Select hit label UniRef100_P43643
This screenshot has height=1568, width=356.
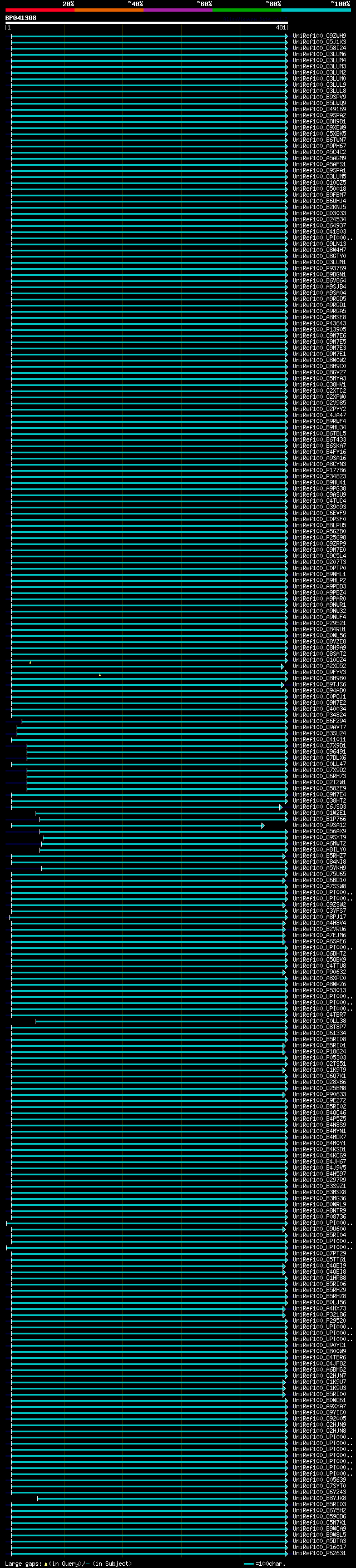pos(319,323)
